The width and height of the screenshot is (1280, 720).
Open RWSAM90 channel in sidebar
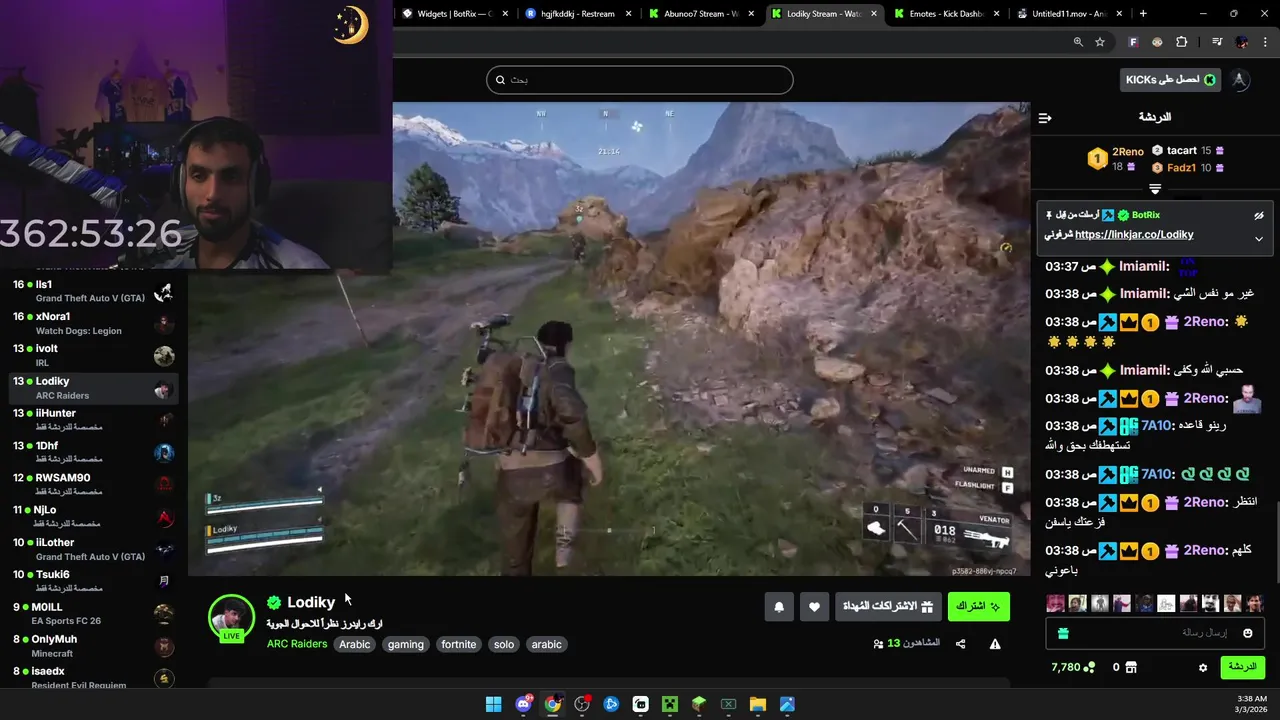(94, 484)
